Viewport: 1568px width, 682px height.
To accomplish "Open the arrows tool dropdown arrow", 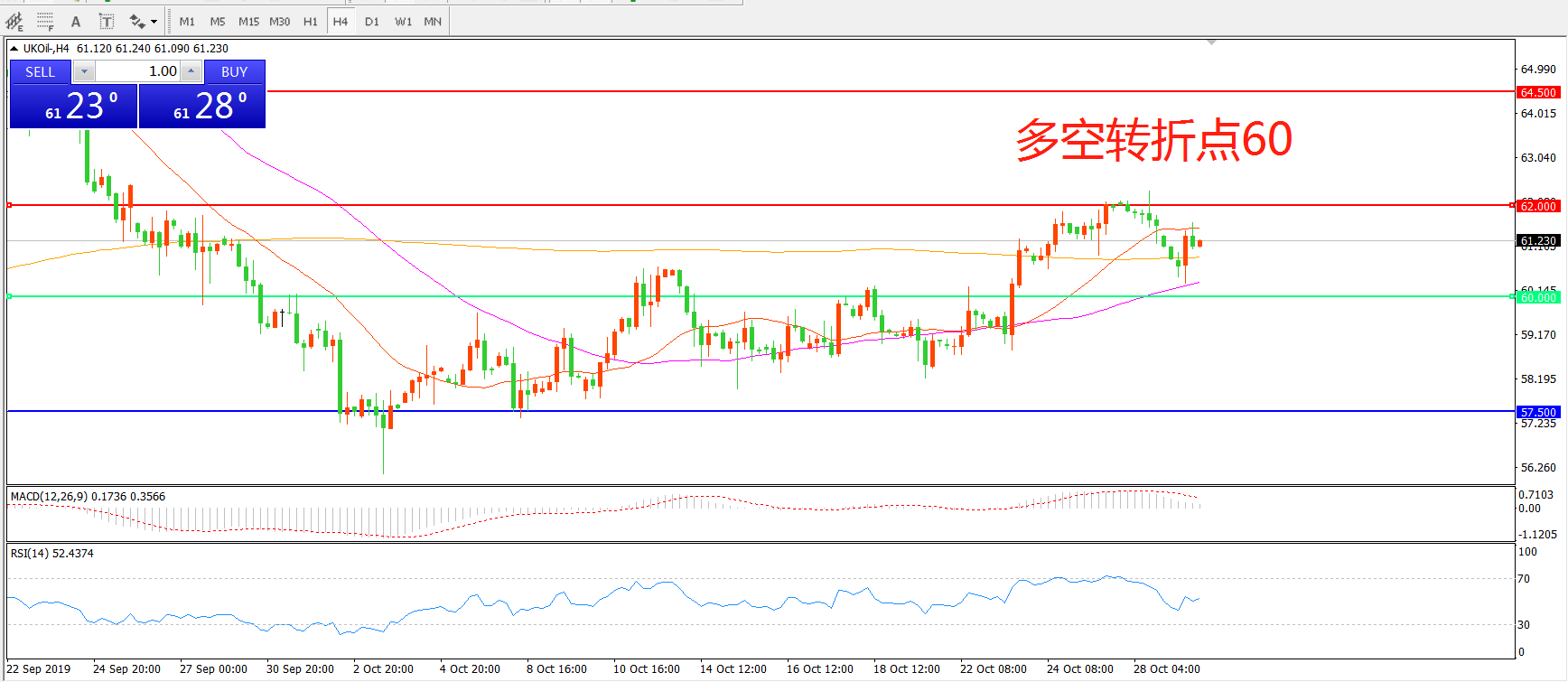I will point(154,22).
